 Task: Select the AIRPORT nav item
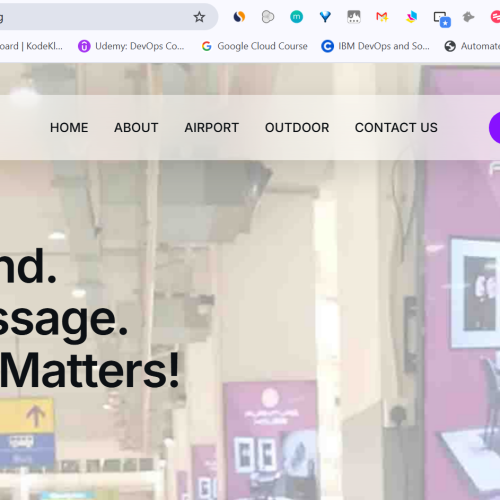point(212,128)
